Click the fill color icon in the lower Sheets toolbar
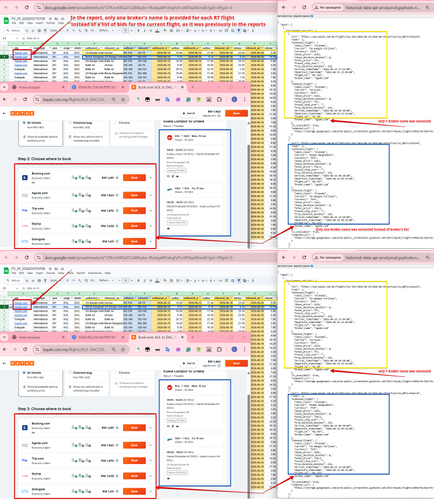434x500 pixels. (x=165, y=280)
